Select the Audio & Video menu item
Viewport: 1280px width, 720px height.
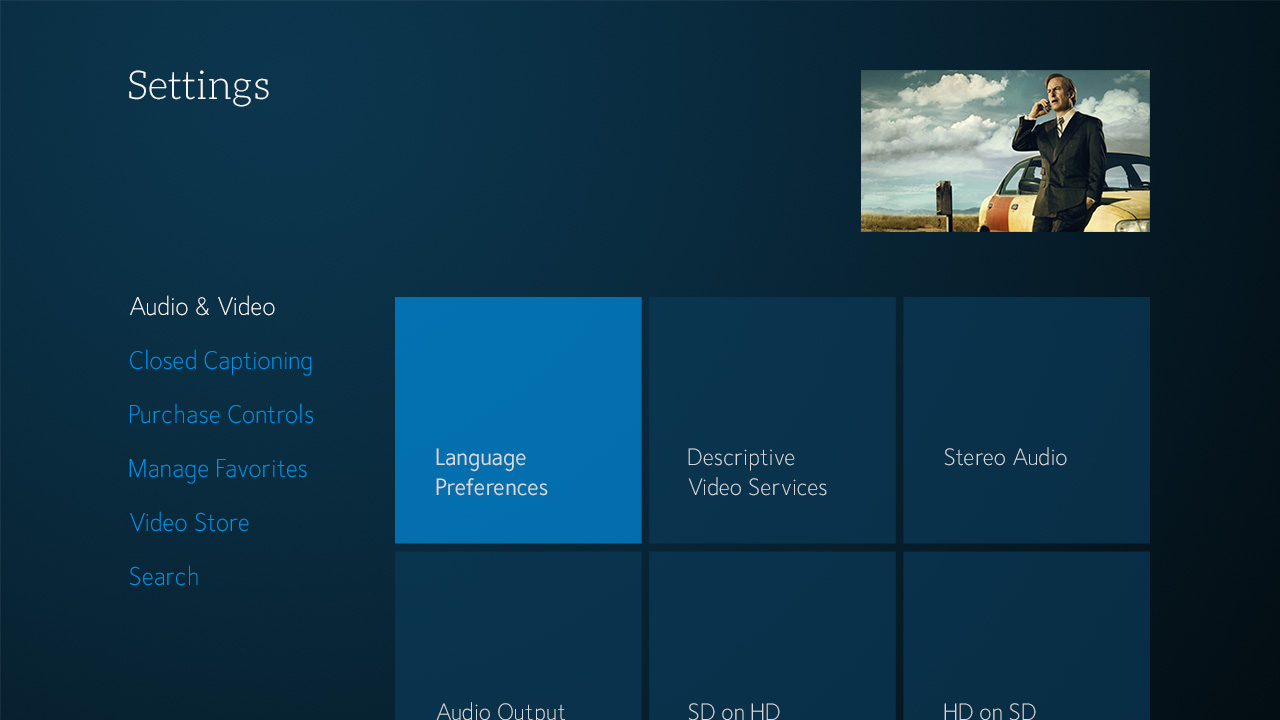[x=202, y=307]
